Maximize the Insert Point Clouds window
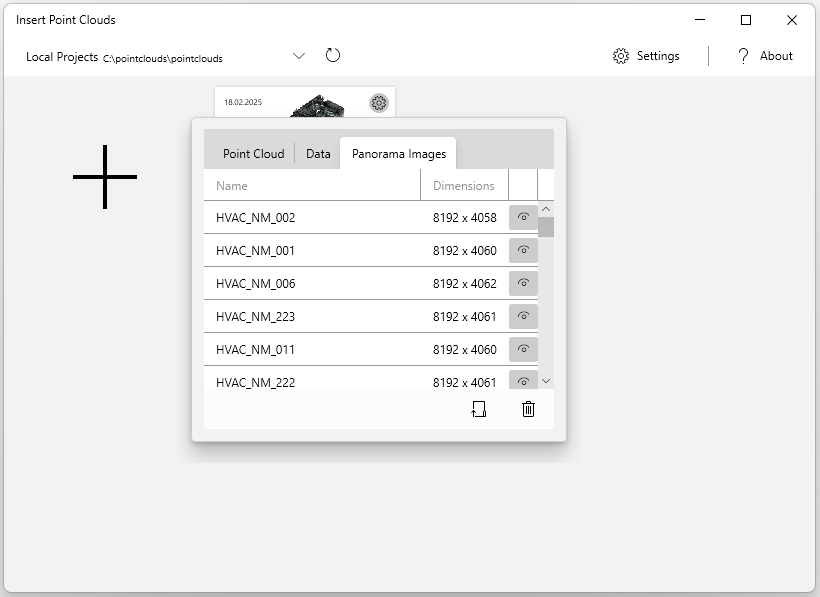820x597 pixels. (746, 20)
